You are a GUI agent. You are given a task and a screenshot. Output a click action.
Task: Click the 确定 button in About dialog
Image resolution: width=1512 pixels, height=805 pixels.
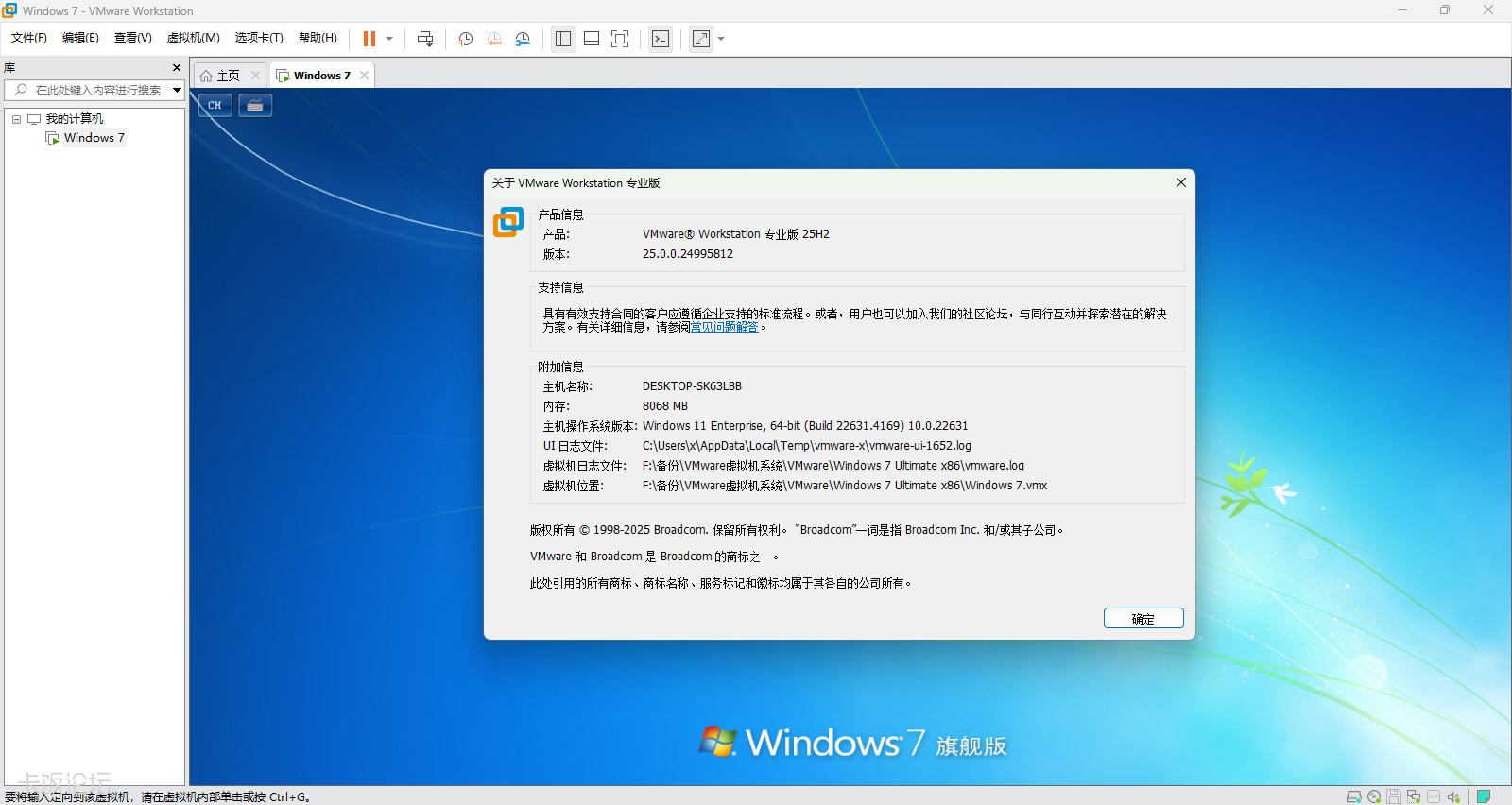1143,618
